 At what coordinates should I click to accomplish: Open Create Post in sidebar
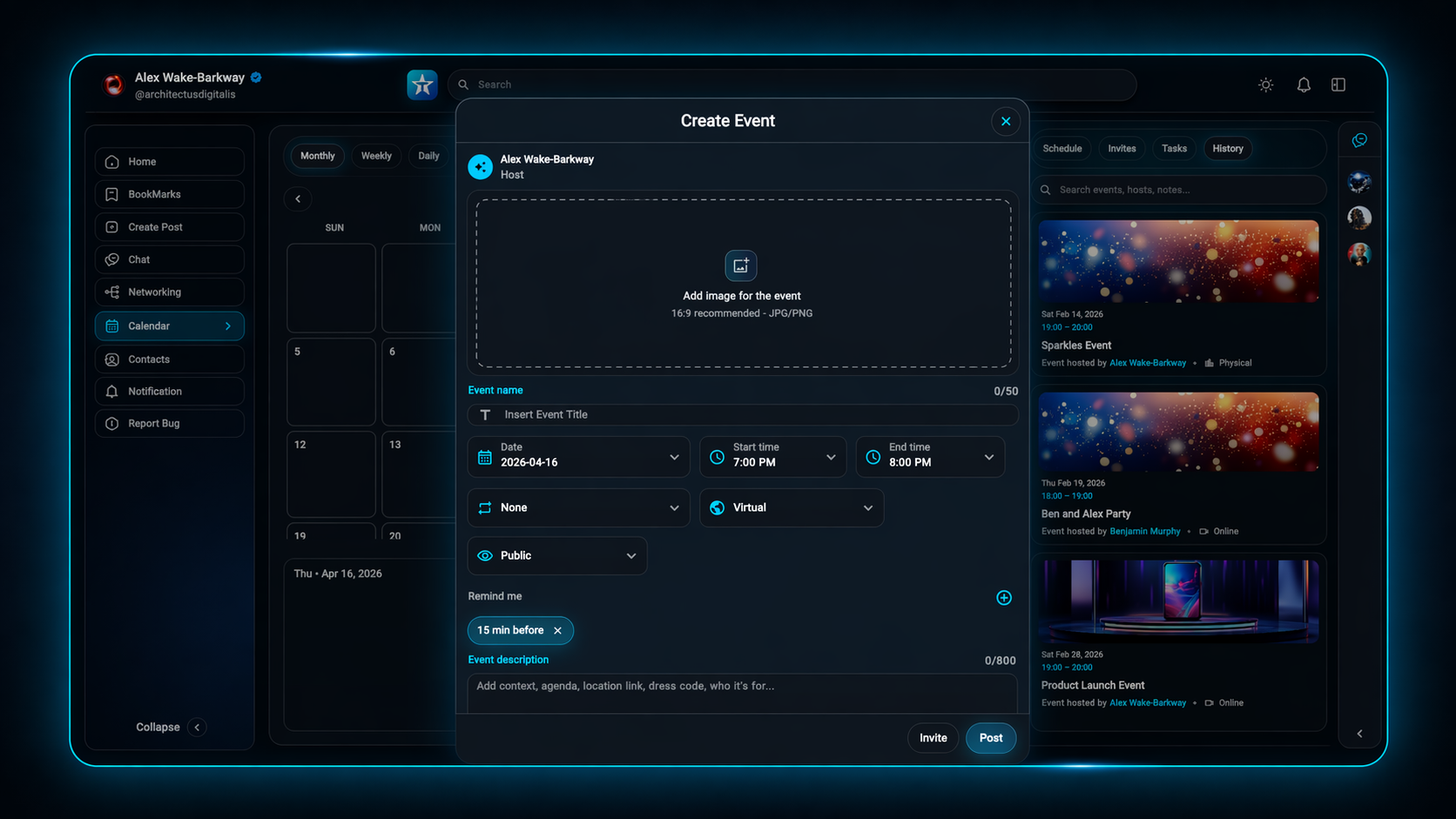tap(170, 227)
